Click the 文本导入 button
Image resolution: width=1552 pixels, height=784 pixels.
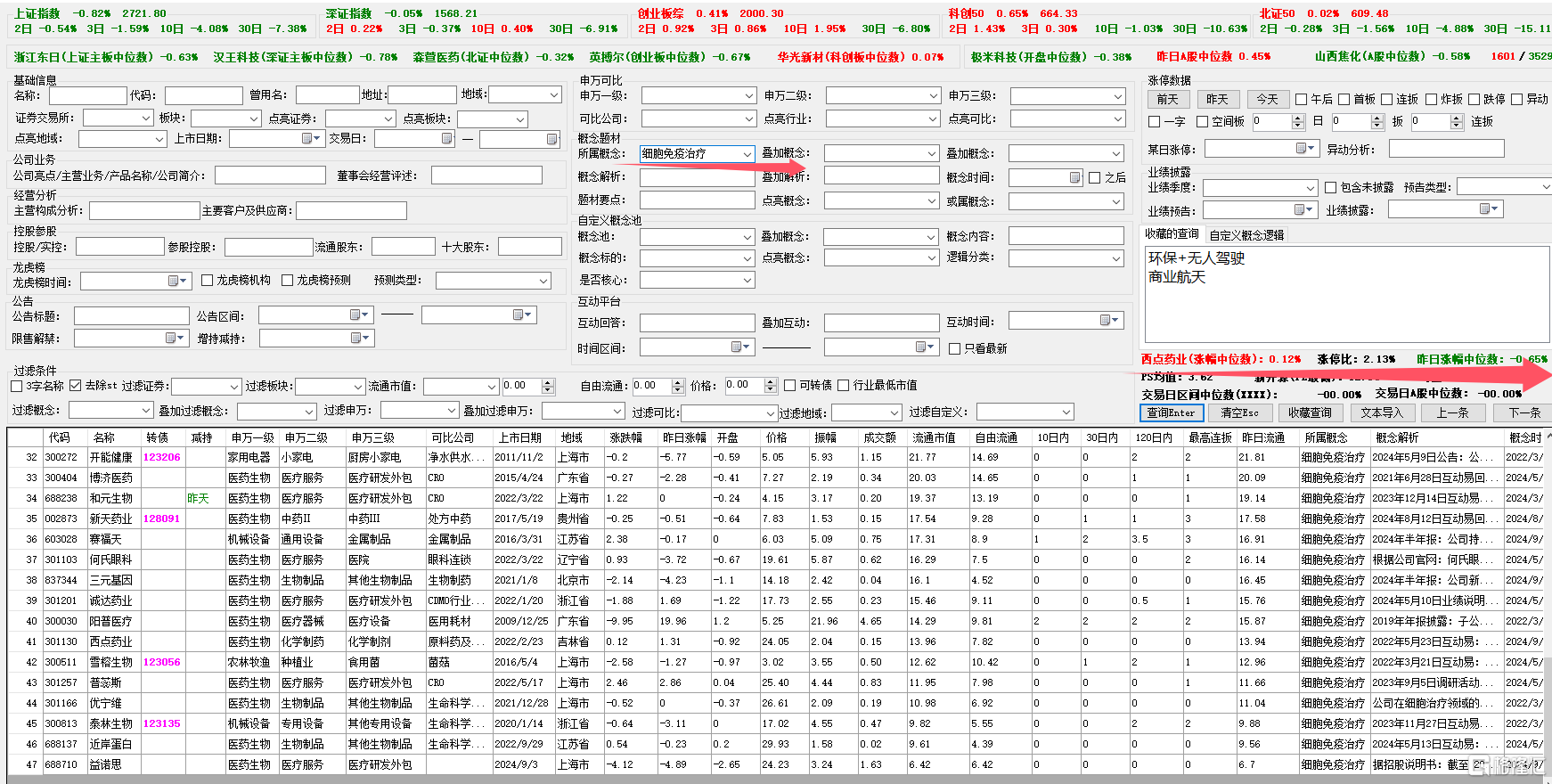coord(1381,412)
